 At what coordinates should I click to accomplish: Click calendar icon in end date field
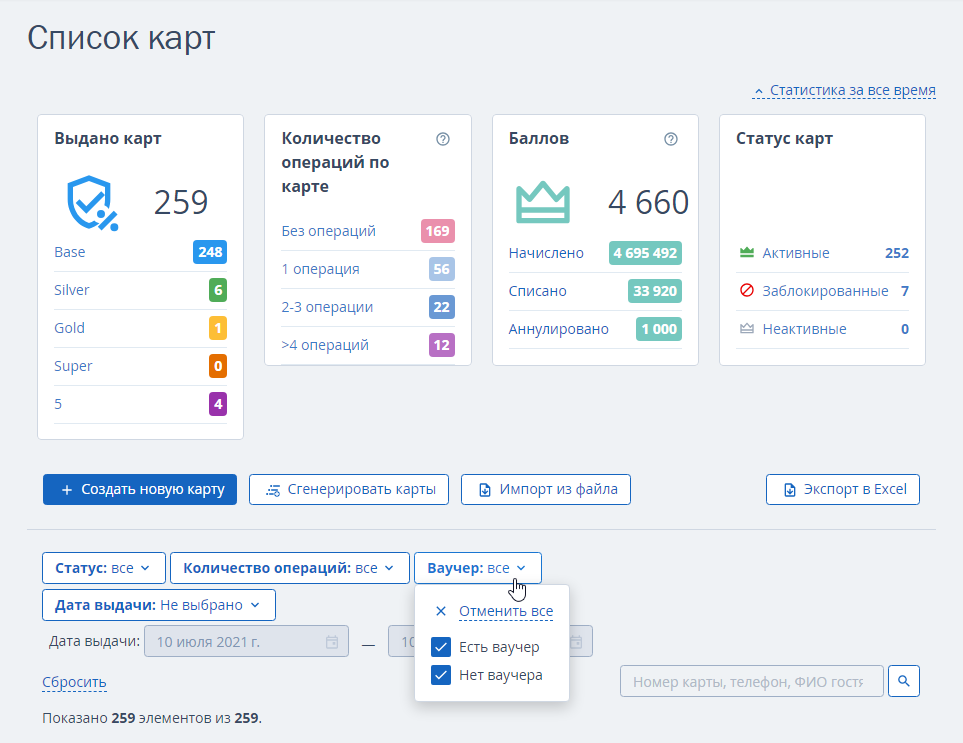[576, 642]
